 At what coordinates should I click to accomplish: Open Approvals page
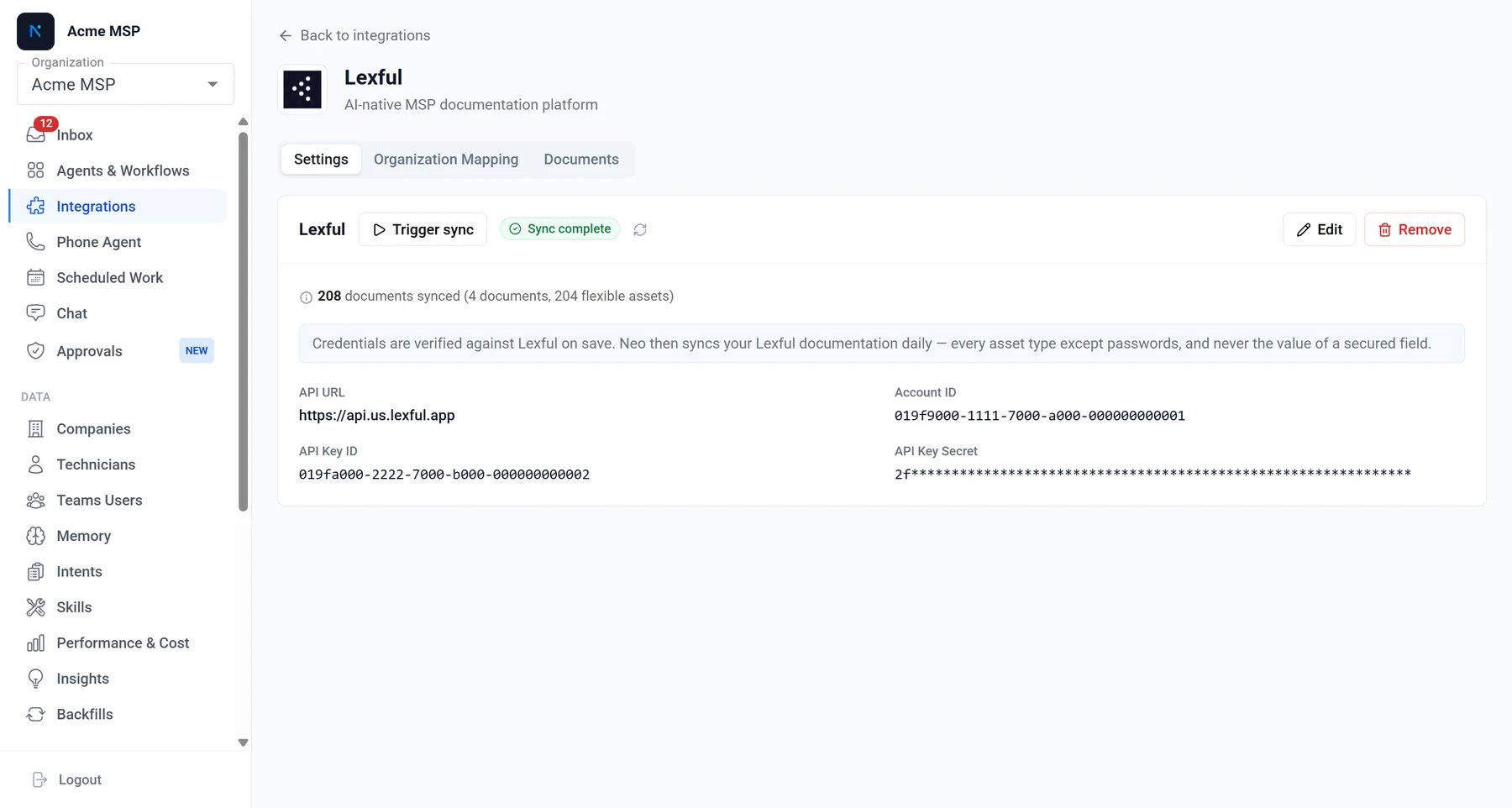(x=118, y=351)
